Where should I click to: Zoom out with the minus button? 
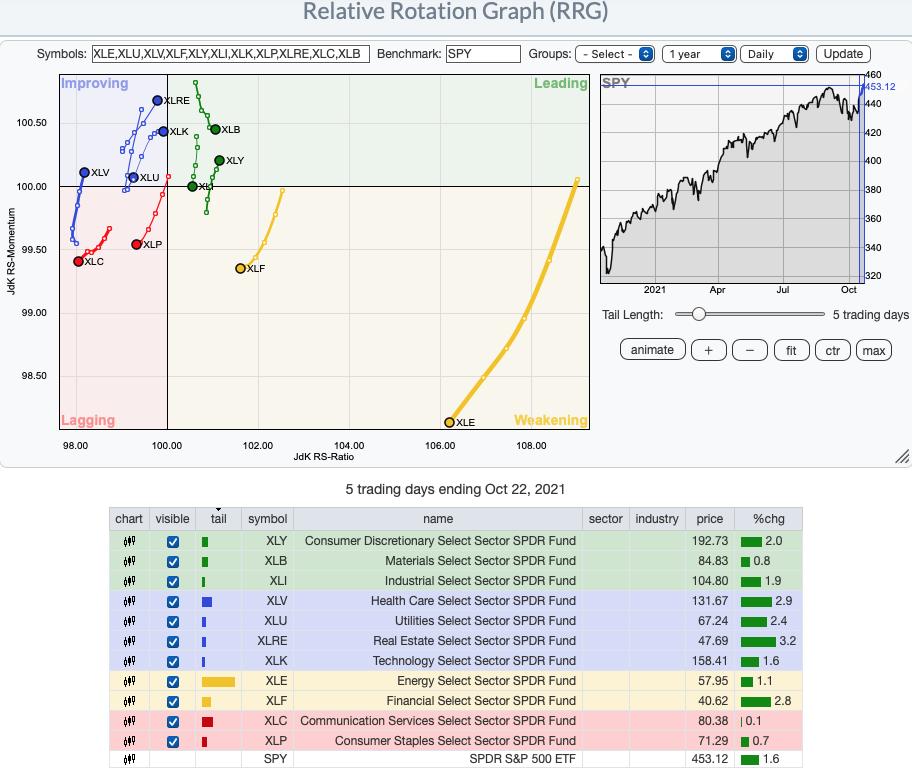[750, 350]
